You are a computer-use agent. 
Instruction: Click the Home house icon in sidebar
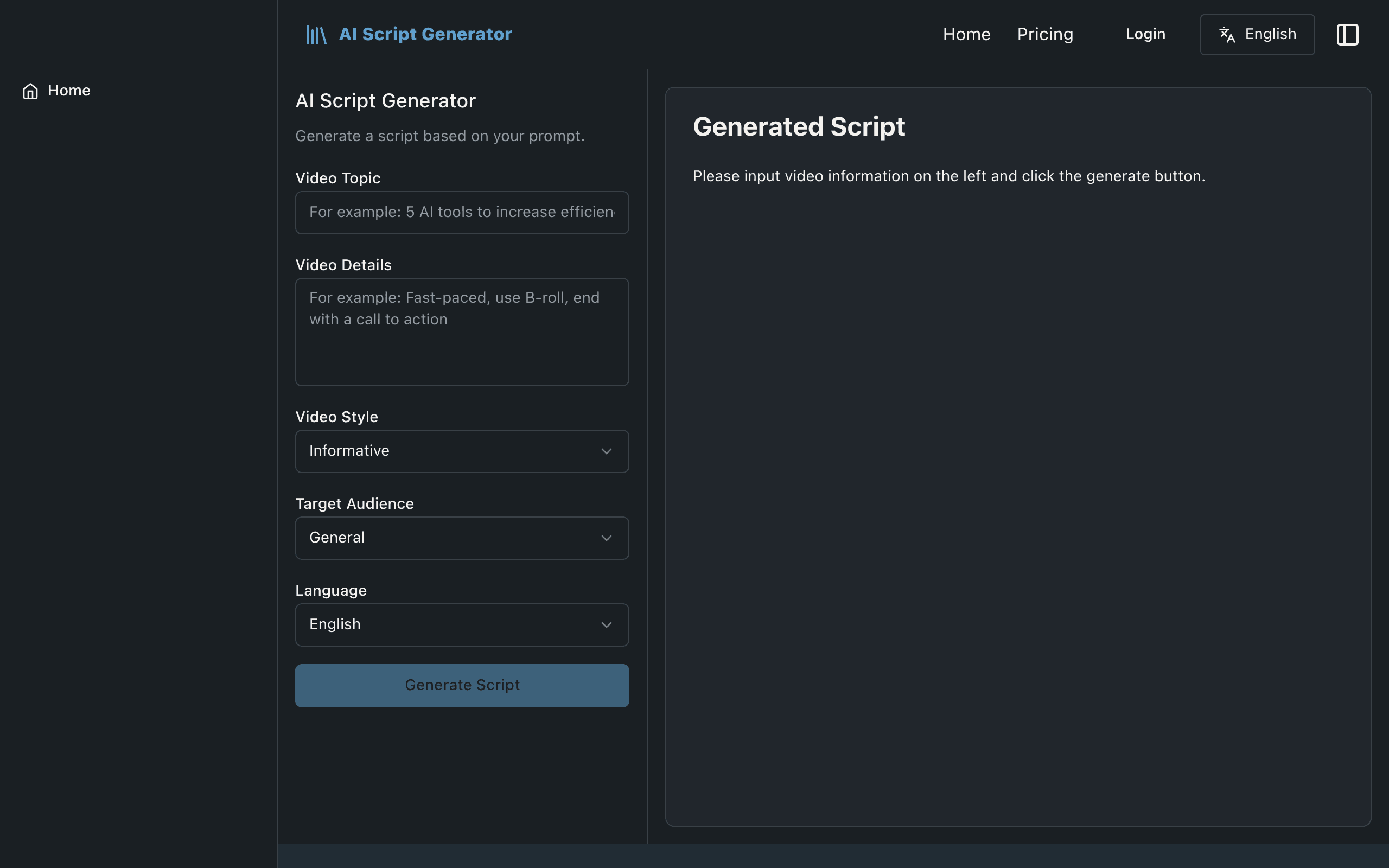coord(30,91)
